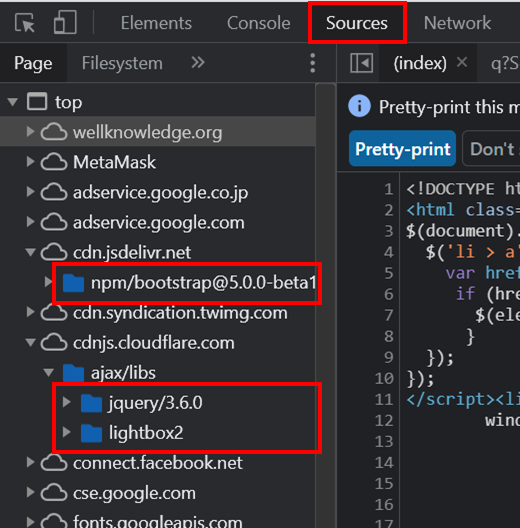The height and width of the screenshot is (528, 520).
Task: Select the jquery/3.6.0 folder label
Action: point(155,403)
